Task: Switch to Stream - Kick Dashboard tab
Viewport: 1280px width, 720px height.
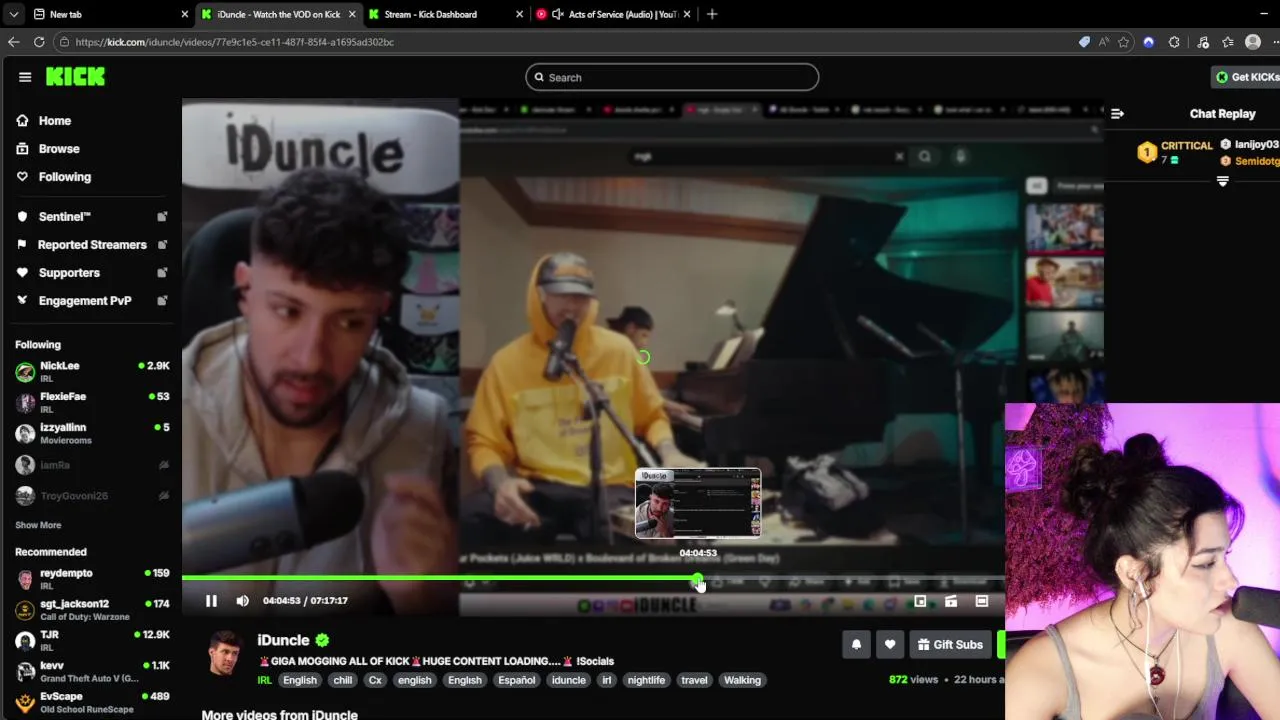Action: click(445, 14)
